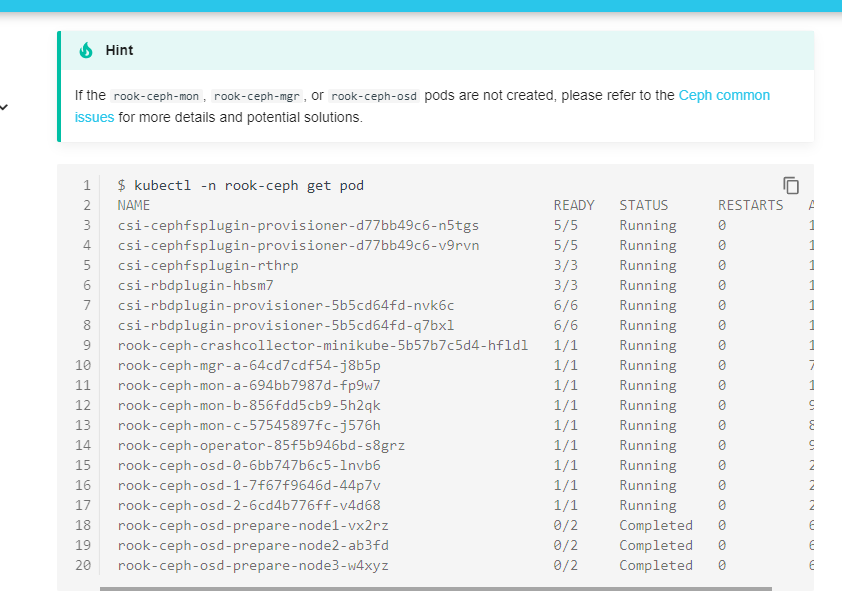Click rook-ceph-crashcollector-minikube pod name
The height and width of the screenshot is (606, 842).
pos(323,345)
